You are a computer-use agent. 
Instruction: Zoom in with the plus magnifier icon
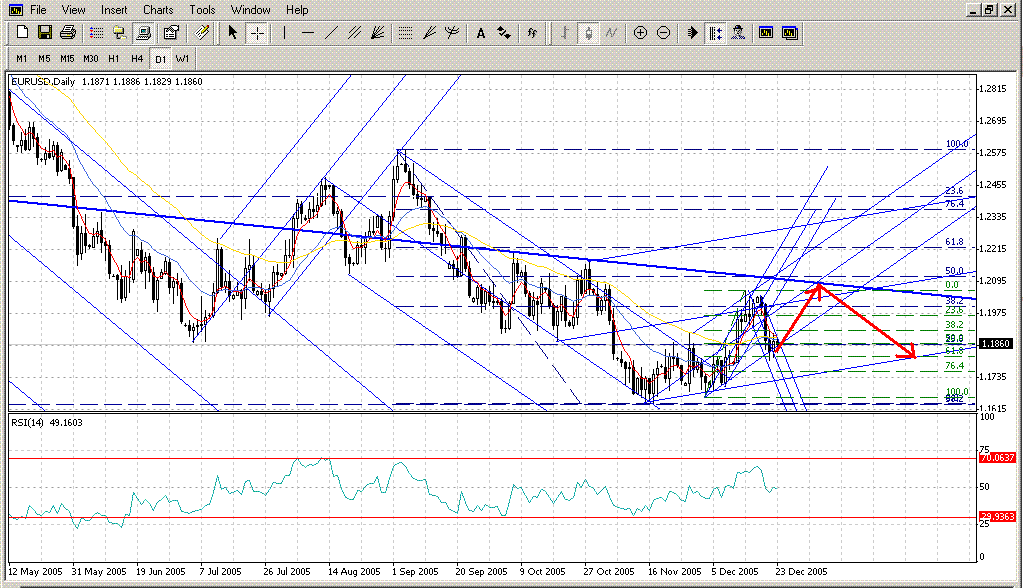(641, 33)
